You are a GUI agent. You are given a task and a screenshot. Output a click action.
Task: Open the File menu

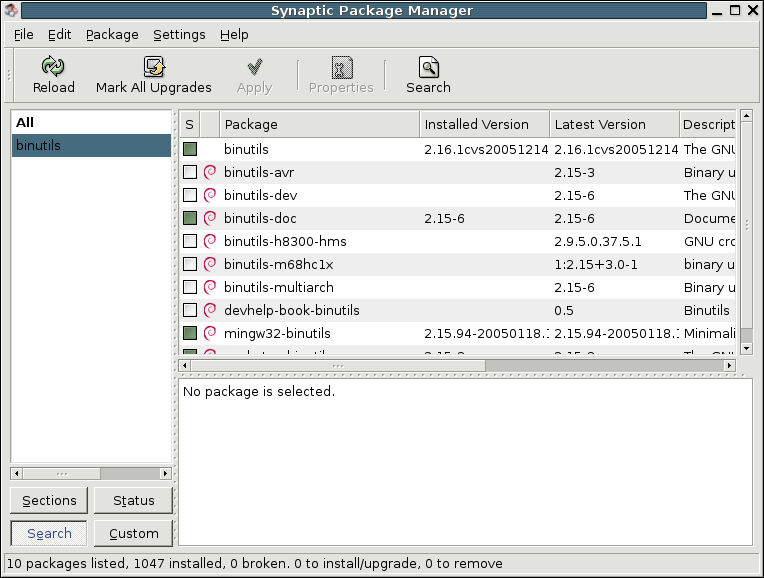click(x=23, y=35)
